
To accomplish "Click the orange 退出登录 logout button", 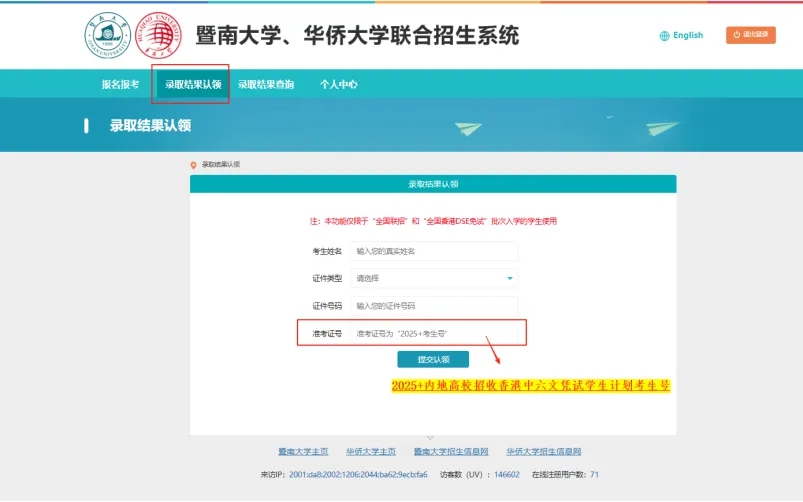I will pos(750,35).
